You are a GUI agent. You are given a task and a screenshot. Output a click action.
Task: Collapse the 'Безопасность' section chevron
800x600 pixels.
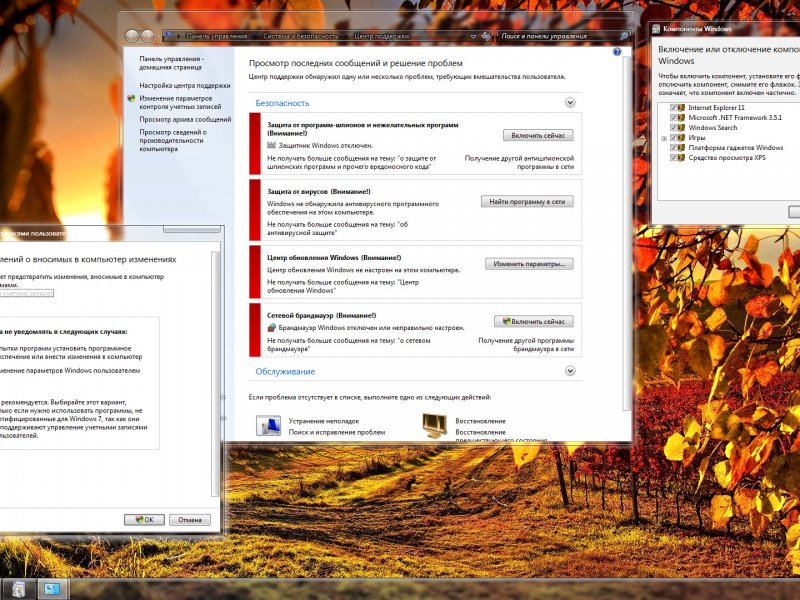pyautogui.click(x=570, y=103)
